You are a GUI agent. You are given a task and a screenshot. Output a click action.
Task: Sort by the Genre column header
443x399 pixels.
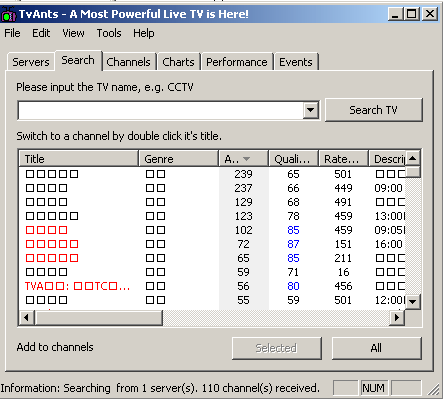coord(178,159)
